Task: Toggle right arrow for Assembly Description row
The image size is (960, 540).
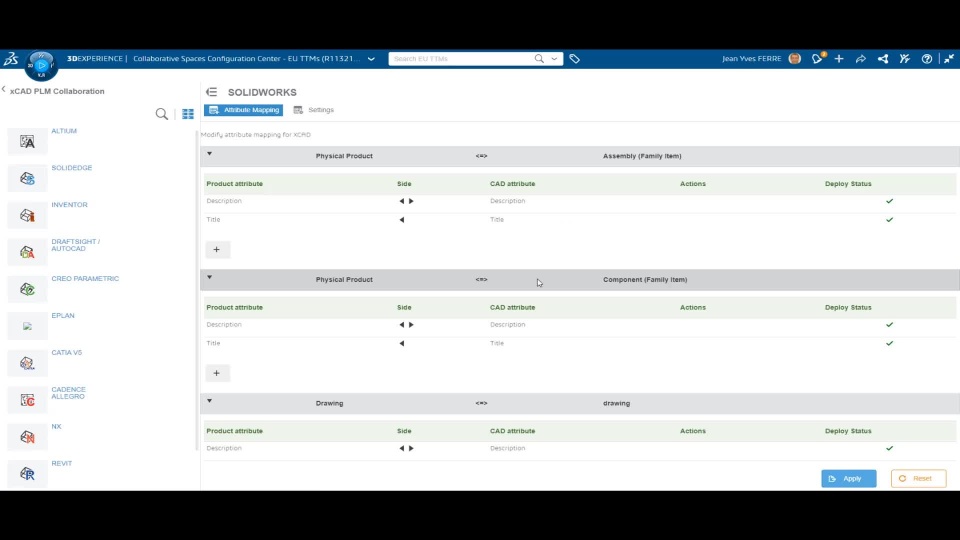Action: point(411,201)
